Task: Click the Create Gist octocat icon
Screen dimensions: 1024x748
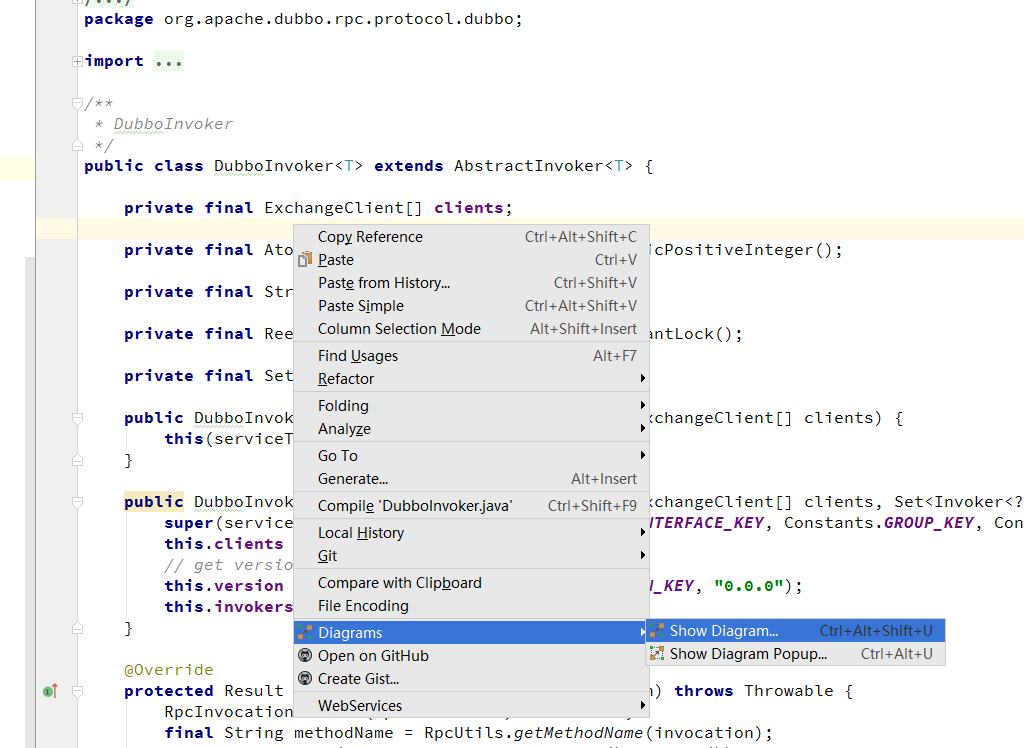Action: point(305,678)
